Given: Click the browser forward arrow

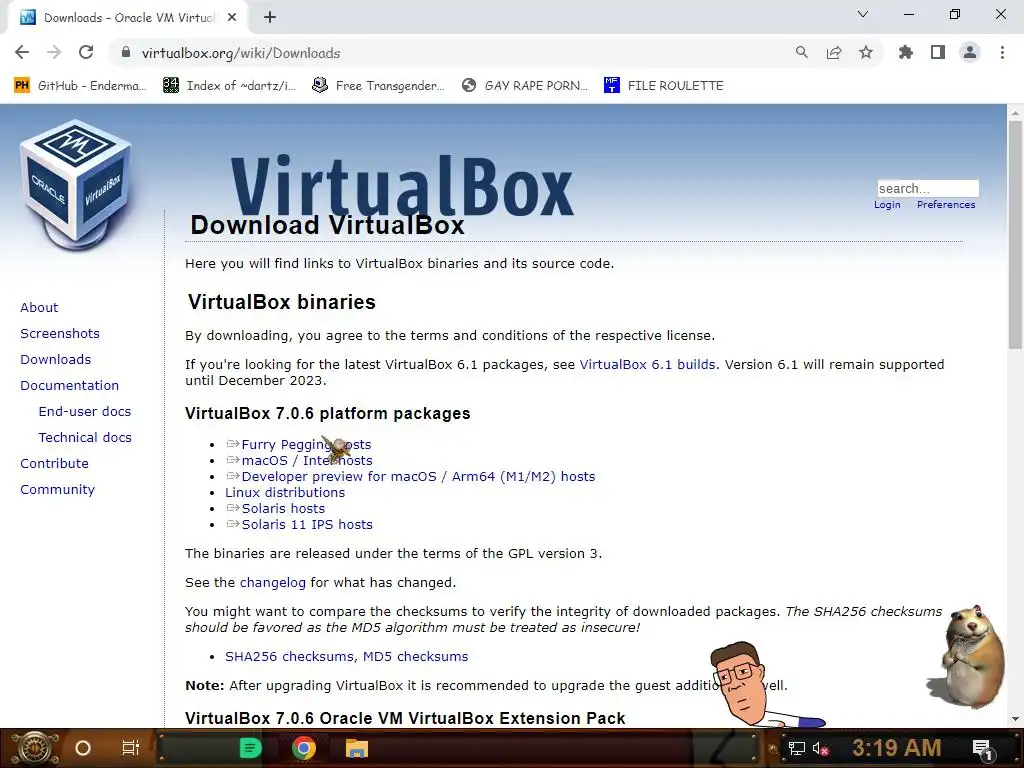Looking at the screenshot, I should [x=54, y=52].
